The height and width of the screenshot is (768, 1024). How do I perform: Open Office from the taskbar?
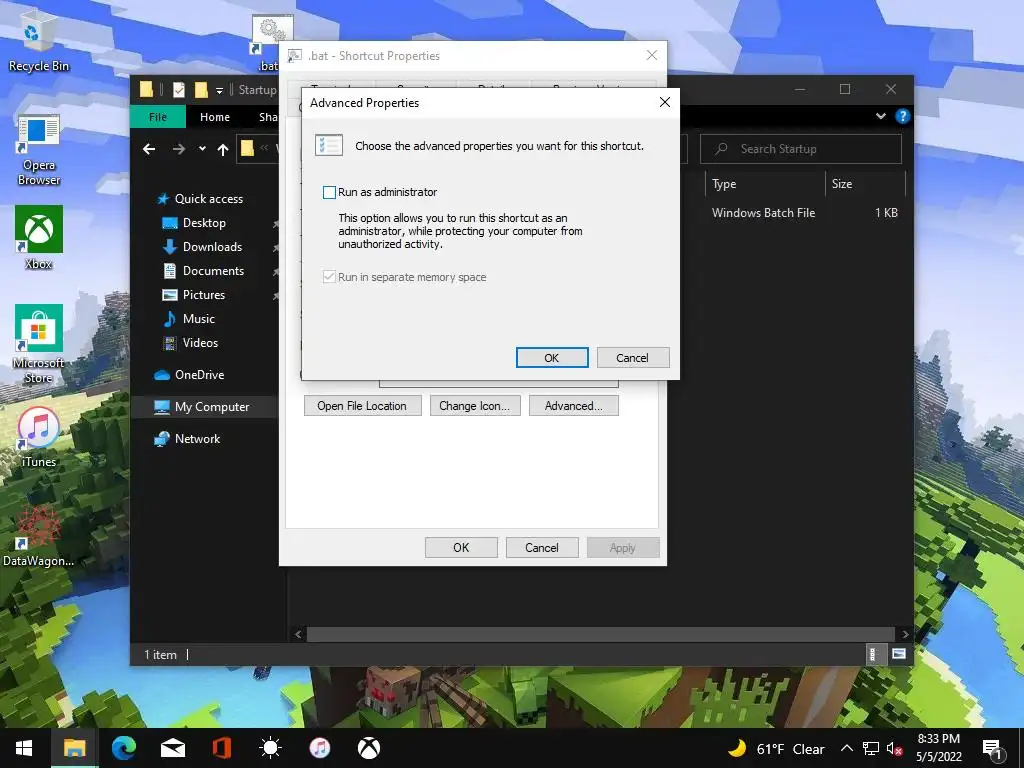pyautogui.click(x=221, y=748)
